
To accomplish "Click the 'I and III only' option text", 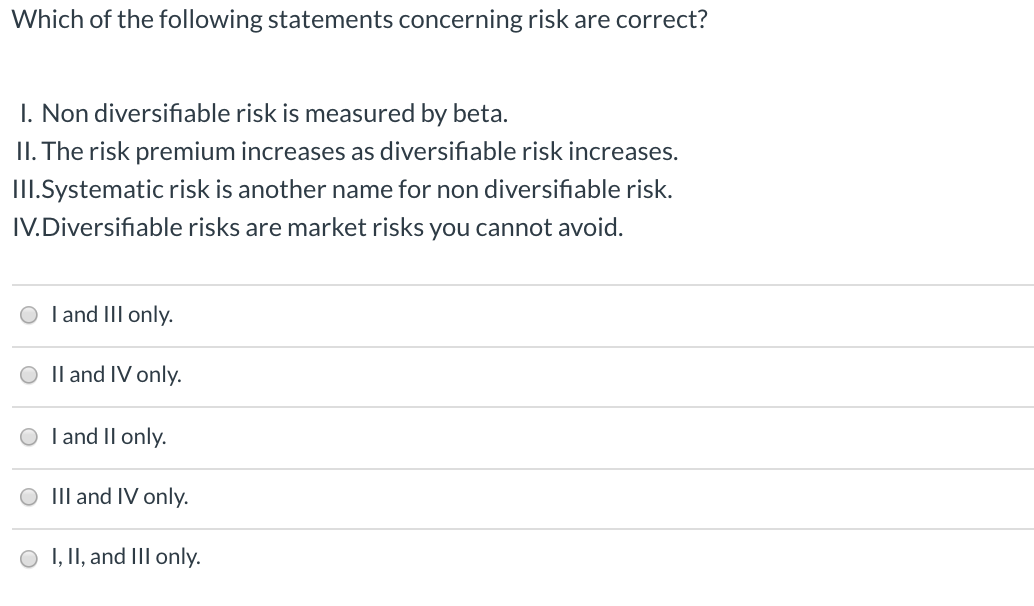I will (112, 314).
